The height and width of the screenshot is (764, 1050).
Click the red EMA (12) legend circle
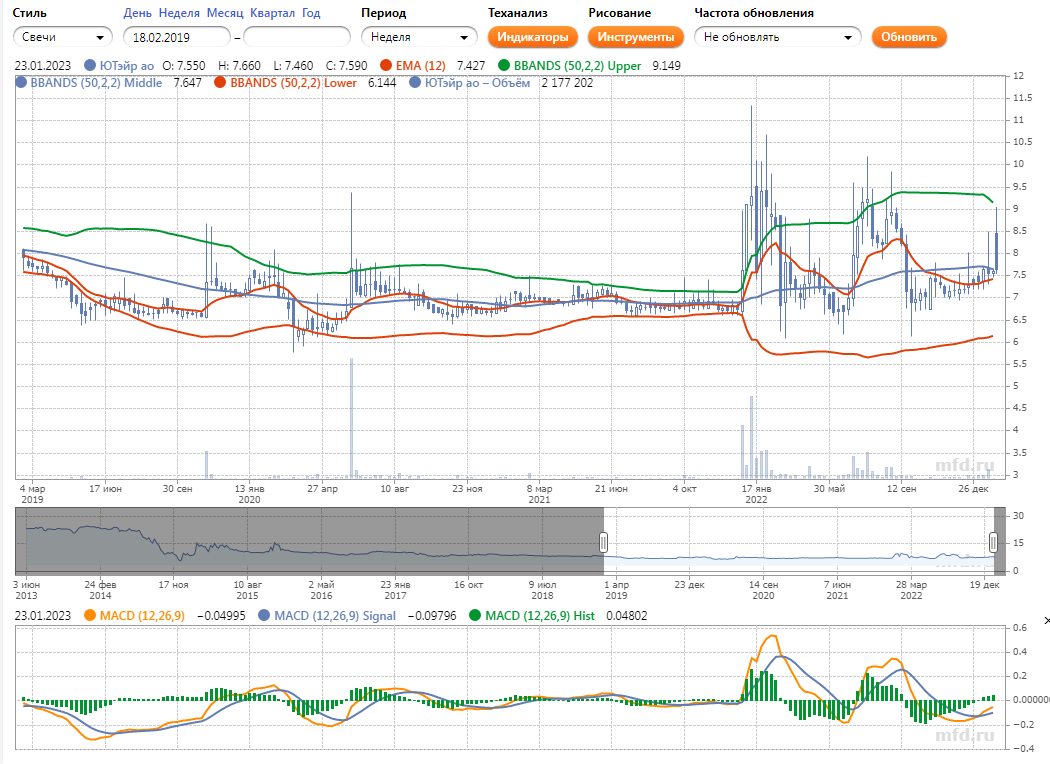(386, 65)
